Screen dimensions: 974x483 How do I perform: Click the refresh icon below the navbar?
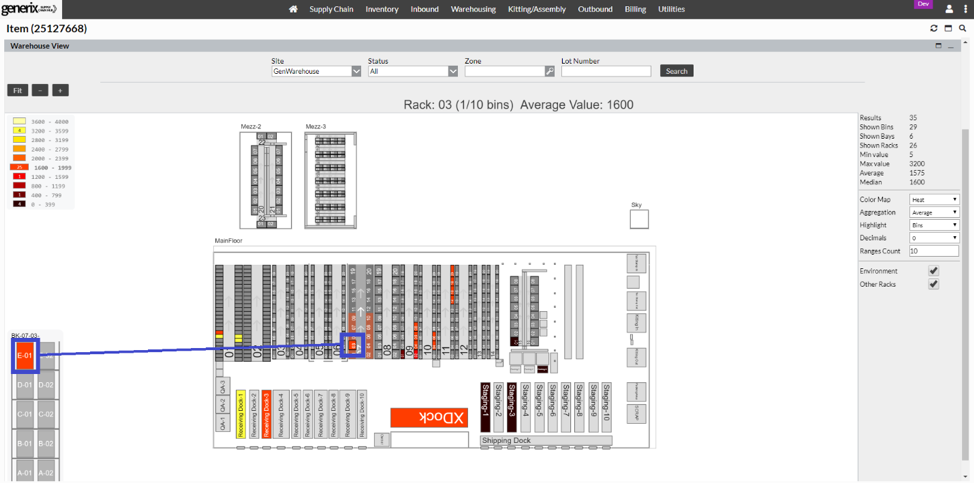[934, 28]
